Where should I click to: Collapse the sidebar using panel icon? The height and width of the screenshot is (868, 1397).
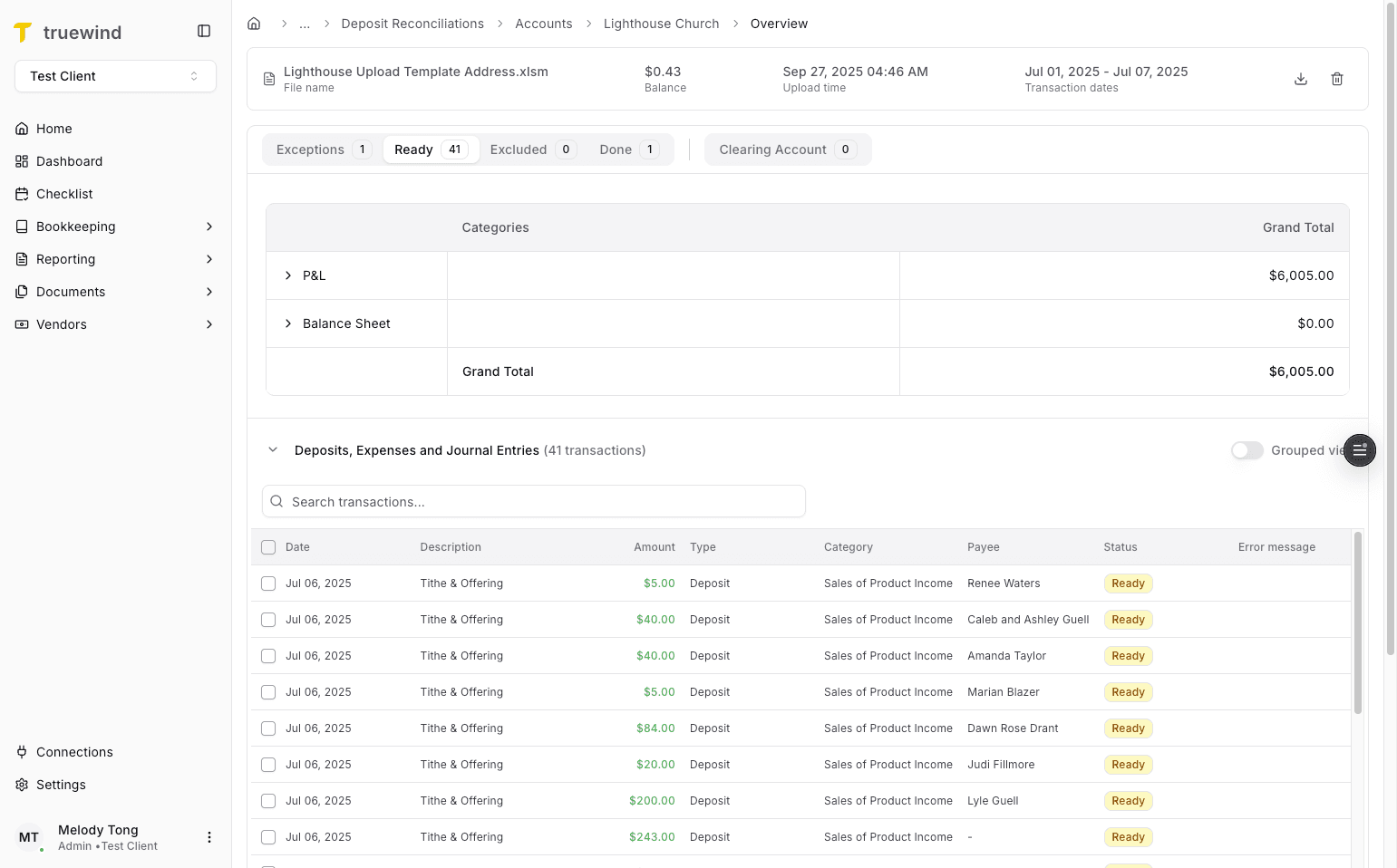203,30
